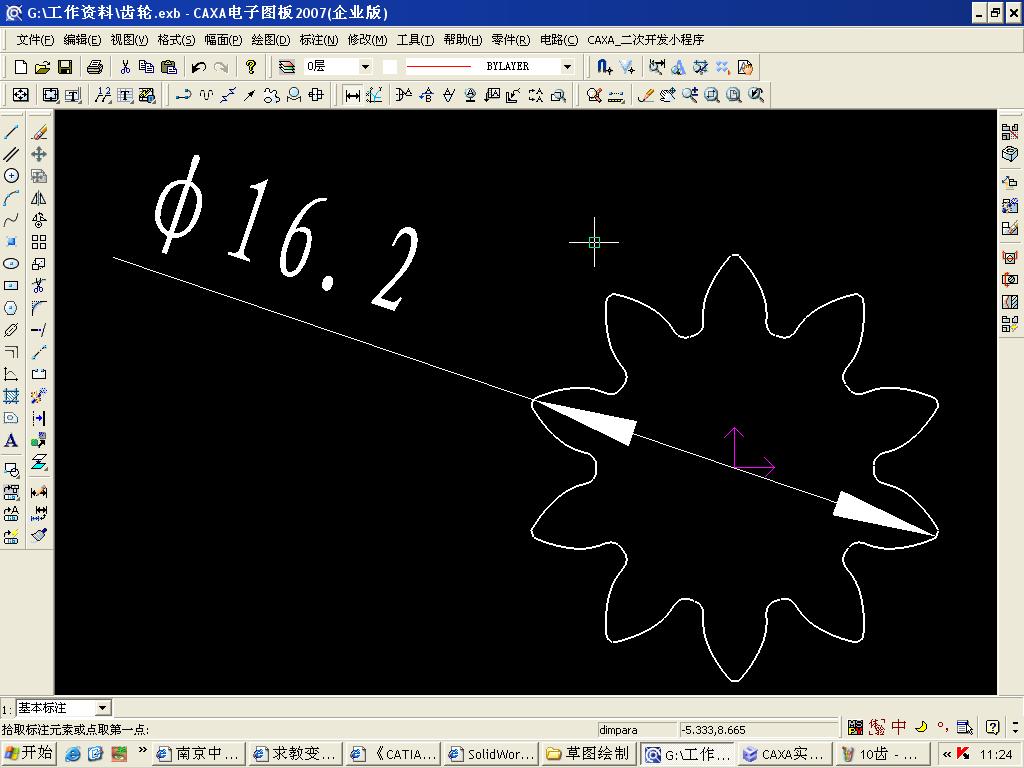Expand hidden tray icons chevron
This screenshot has width=1024, height=768.
pos(946,754)
